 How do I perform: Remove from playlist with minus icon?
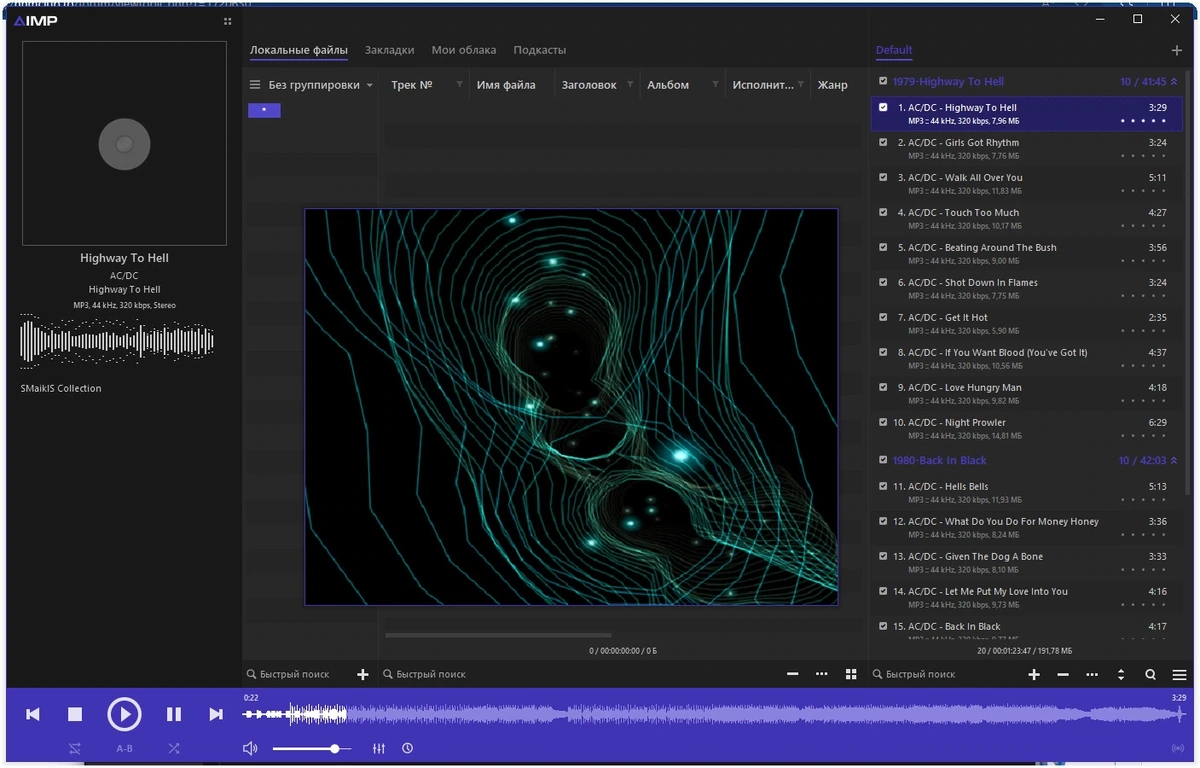point(1063,674)
